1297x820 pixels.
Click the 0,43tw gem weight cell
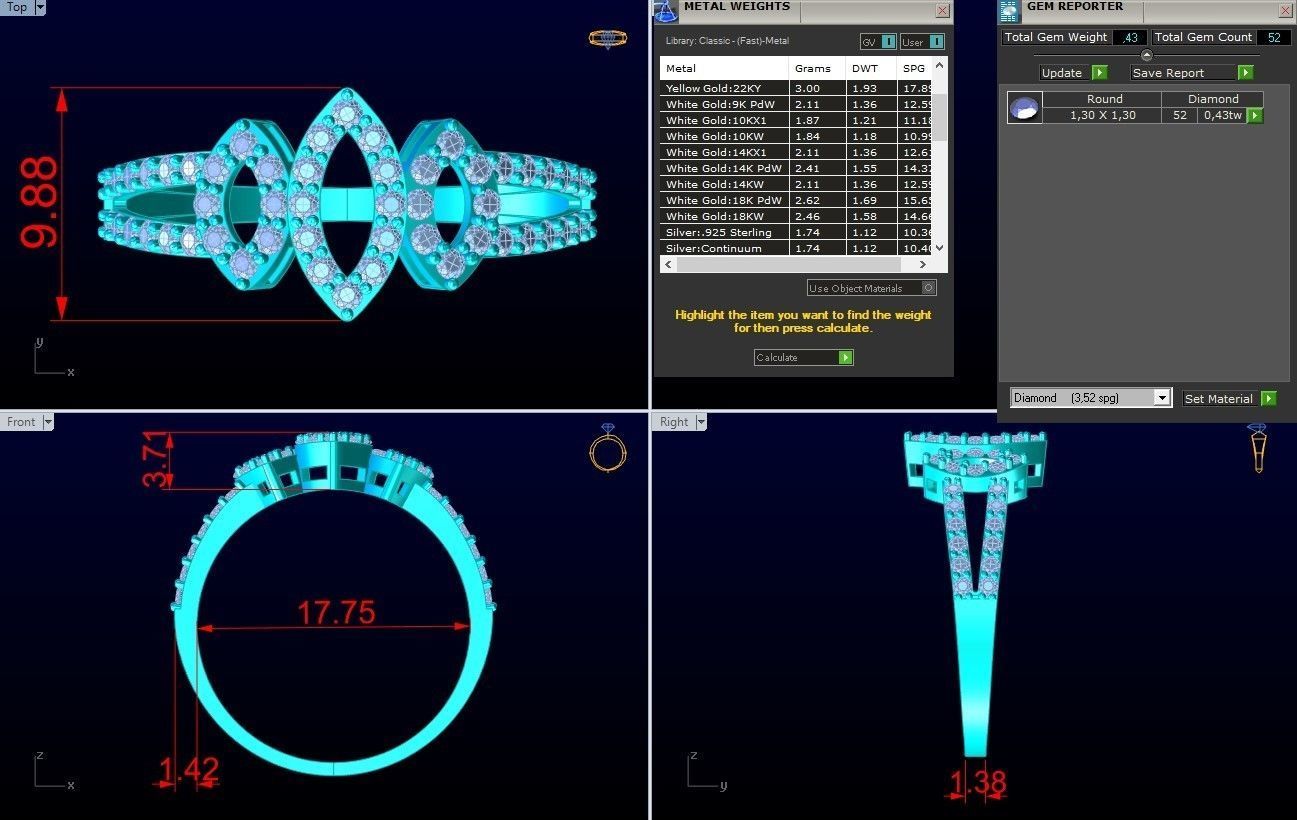point(1222,116)
